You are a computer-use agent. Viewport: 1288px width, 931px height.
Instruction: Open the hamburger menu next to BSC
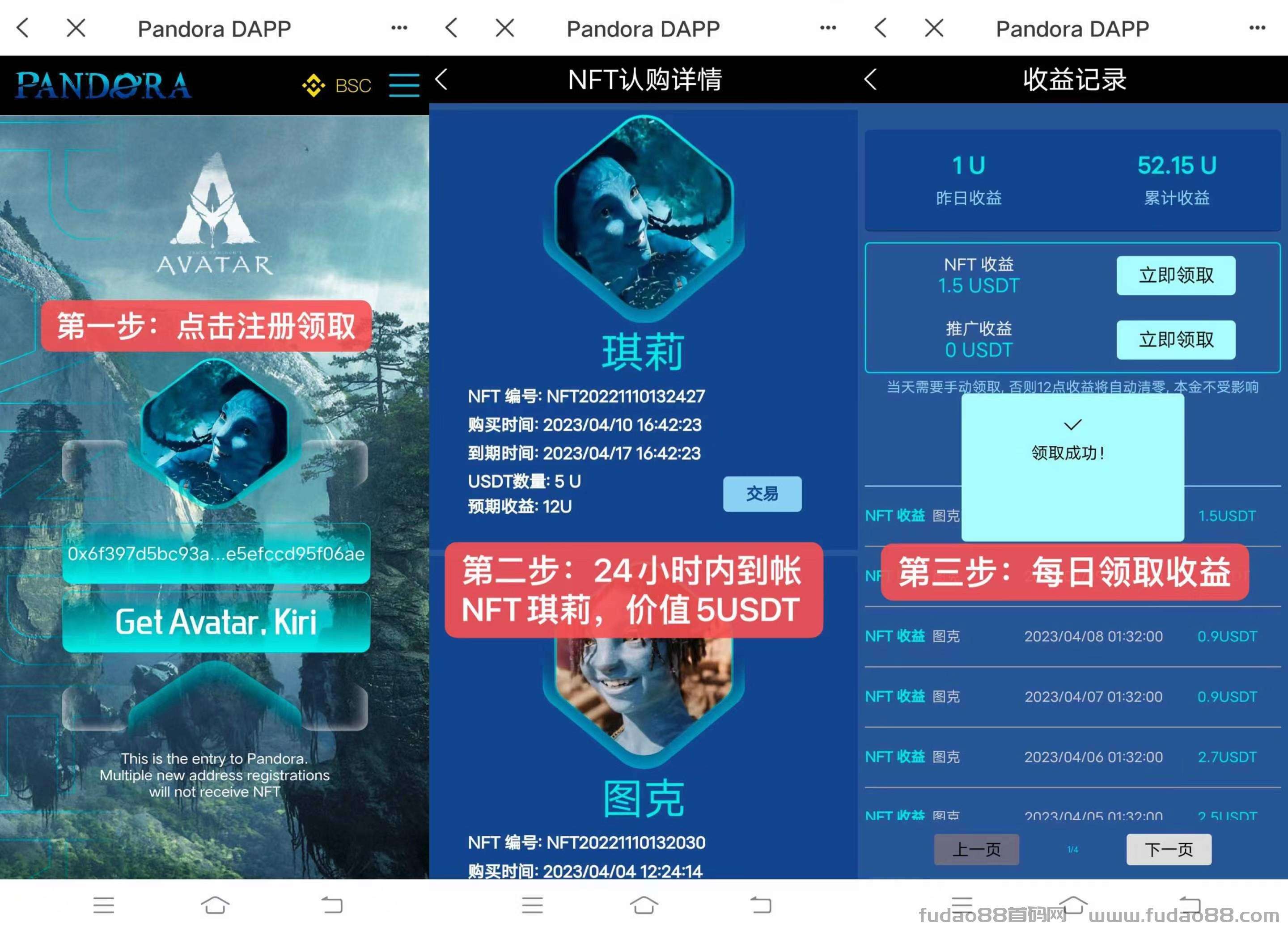(404, 85)
